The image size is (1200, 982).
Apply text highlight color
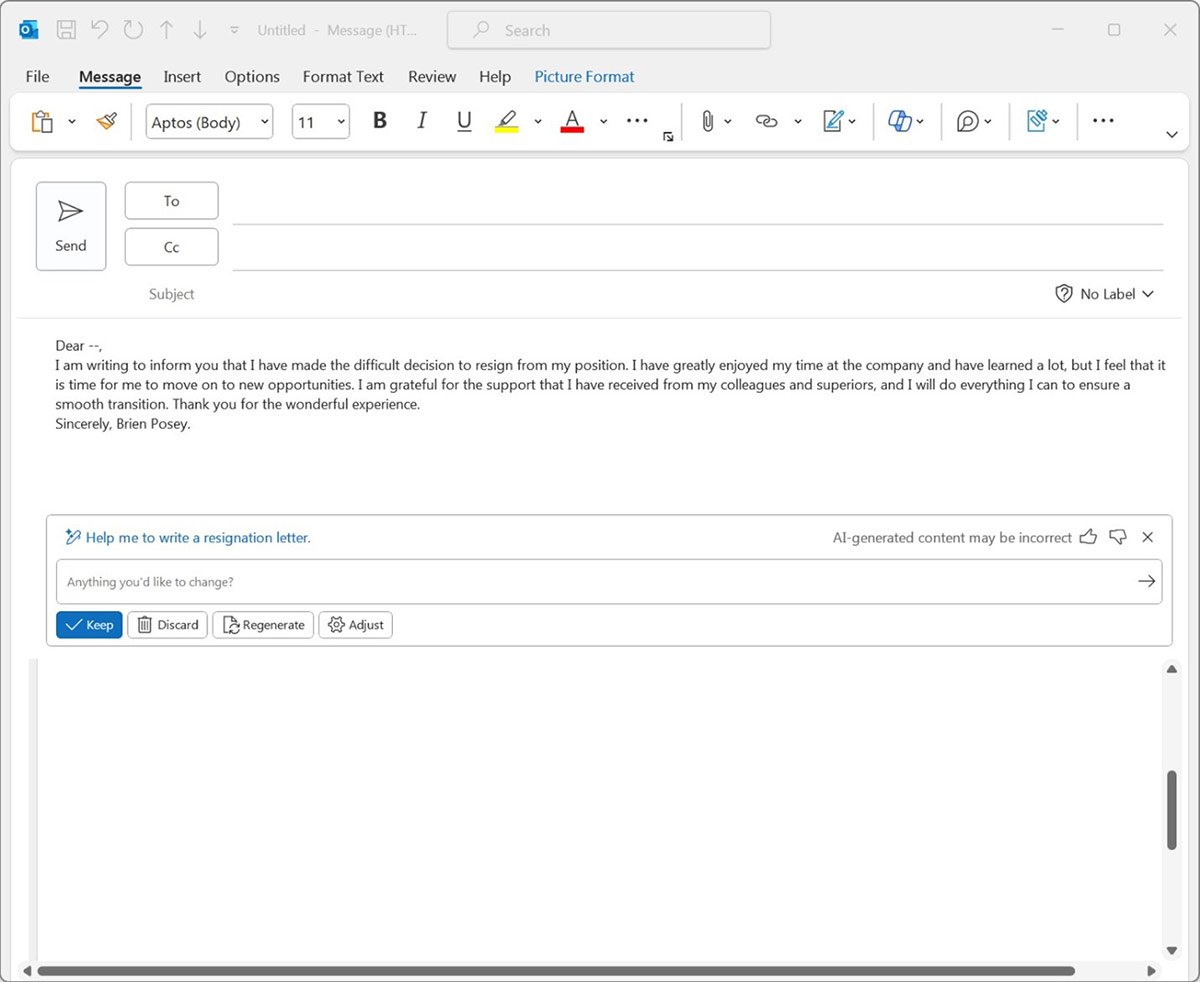click(x=507, y=120)
